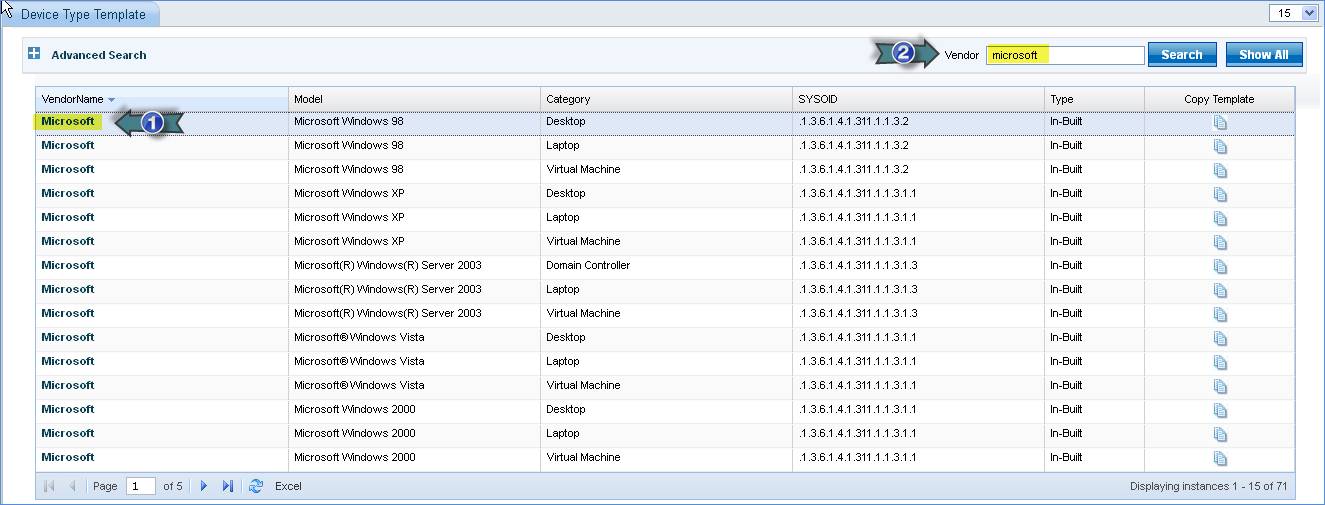This screenshot has width=1325, height=505.
Task: Click the page number input box
Action: [141, 486]
